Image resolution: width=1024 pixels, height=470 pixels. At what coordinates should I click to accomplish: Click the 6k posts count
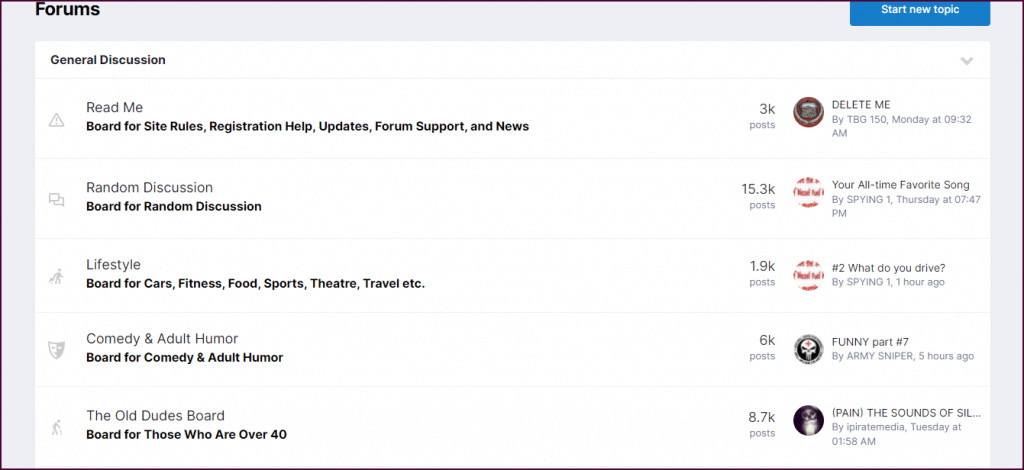[762, 347]
